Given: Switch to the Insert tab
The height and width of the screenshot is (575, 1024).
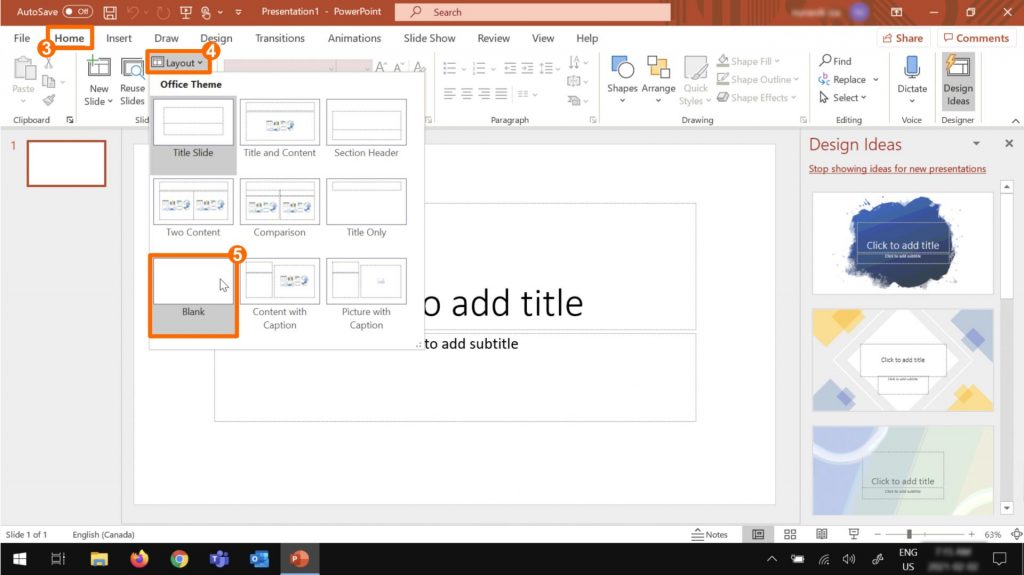Looking at the screenshot, I should point(119,38).
